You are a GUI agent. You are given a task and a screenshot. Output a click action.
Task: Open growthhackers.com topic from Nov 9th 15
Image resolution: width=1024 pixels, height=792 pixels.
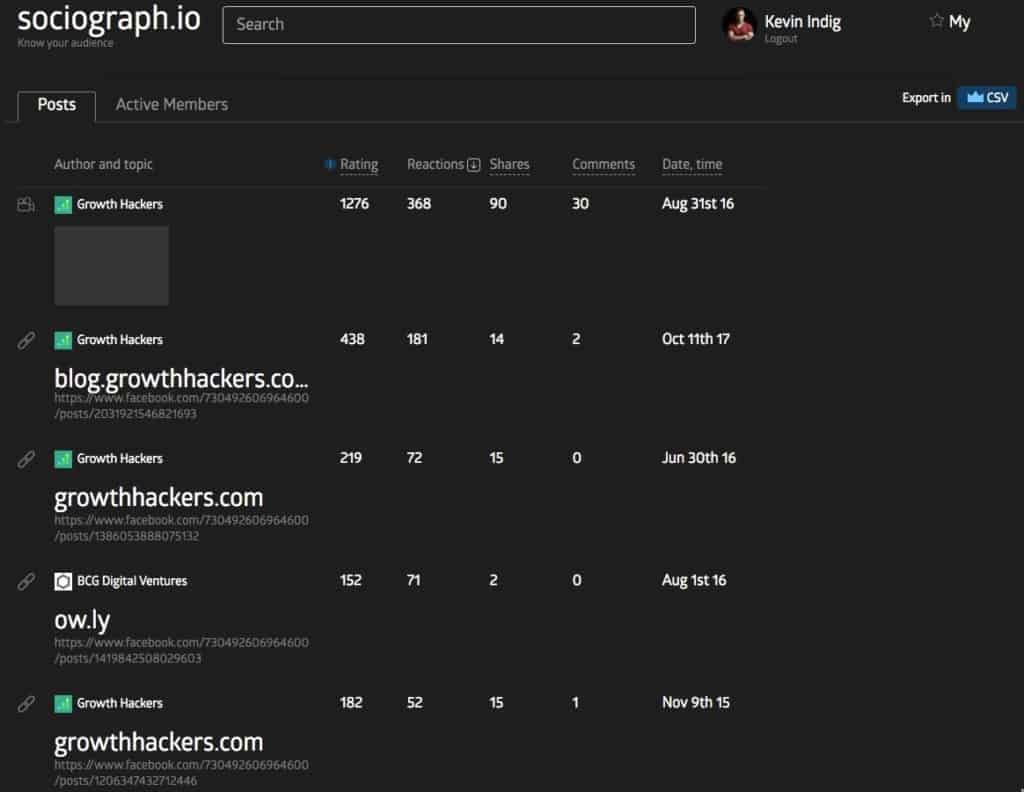click(x=159, y=742)
